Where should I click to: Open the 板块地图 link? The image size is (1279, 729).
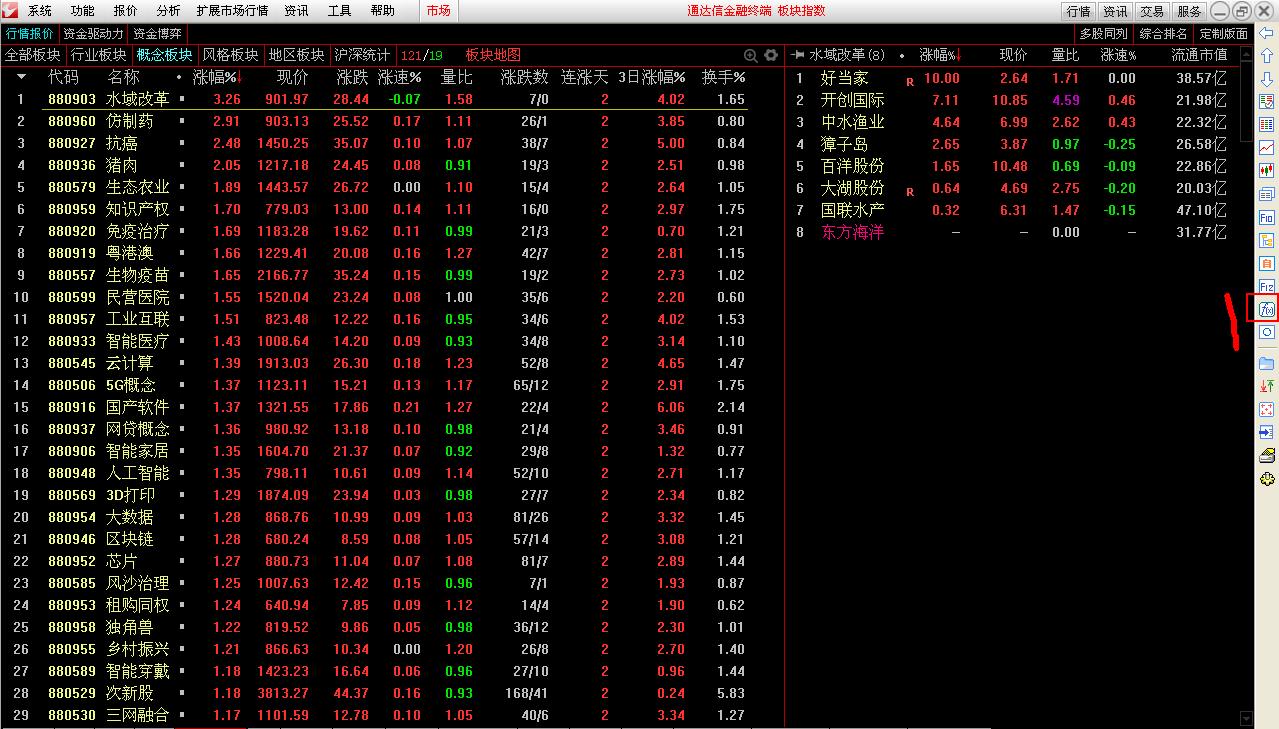tap(493, 55)
